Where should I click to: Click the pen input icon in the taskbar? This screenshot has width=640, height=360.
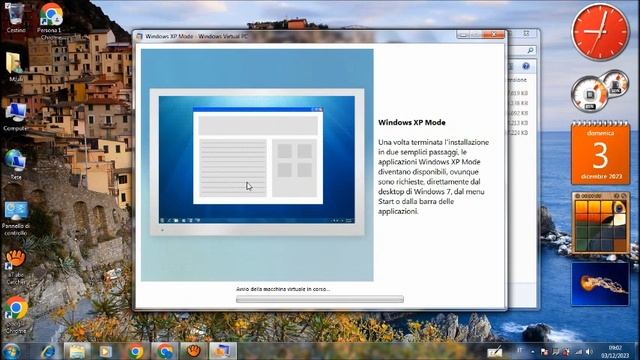pos(495,352)
